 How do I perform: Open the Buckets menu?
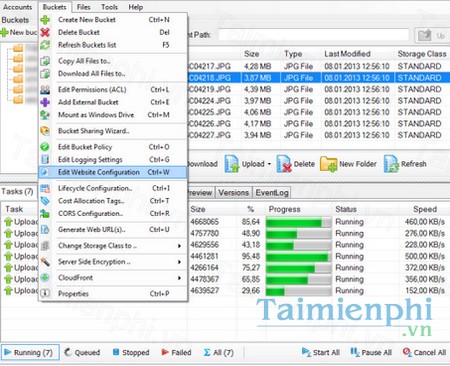point(54,7)
